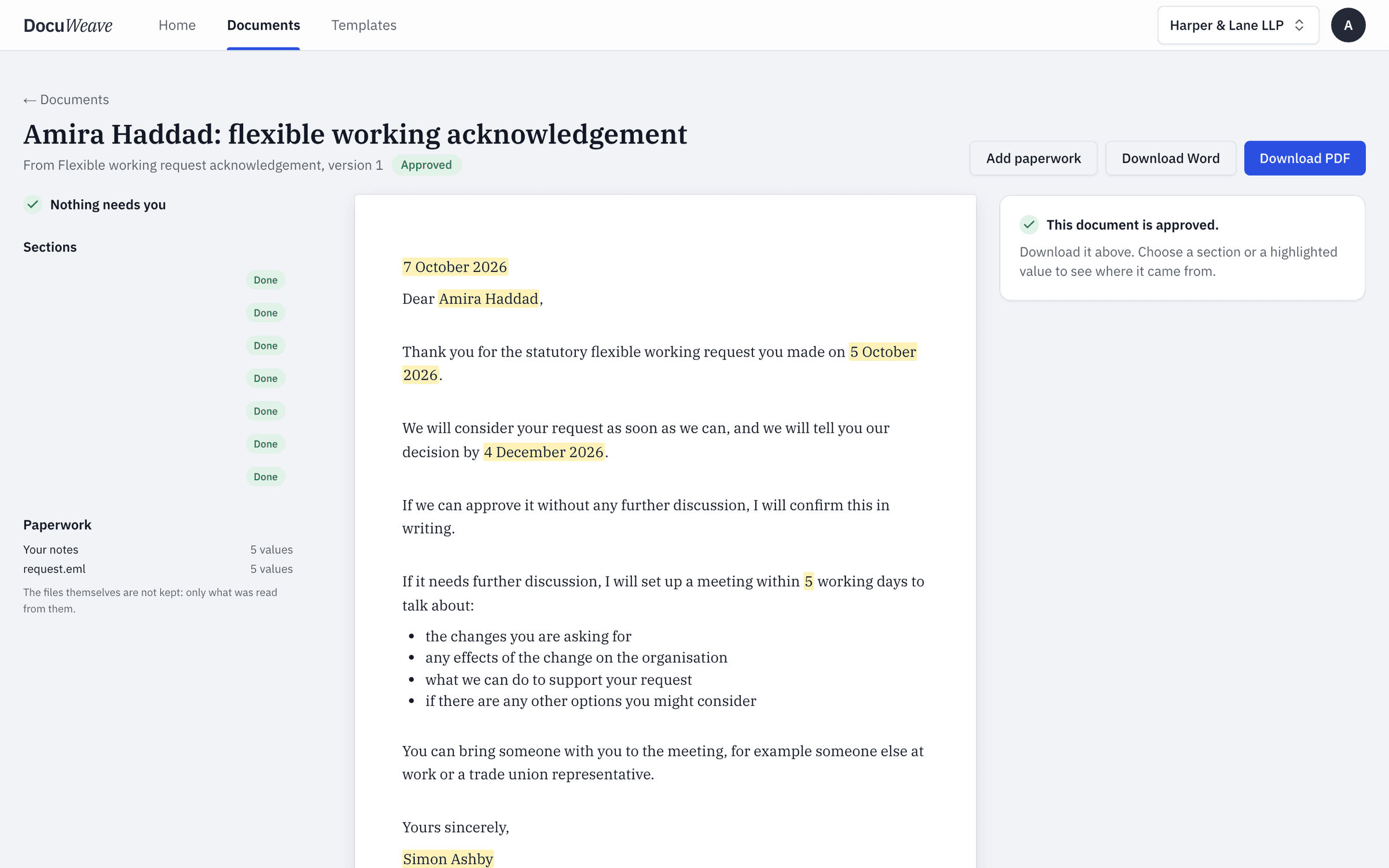Open the user avatar menu
Screen dimensions: 1389x868
[x=1348, y=25]
